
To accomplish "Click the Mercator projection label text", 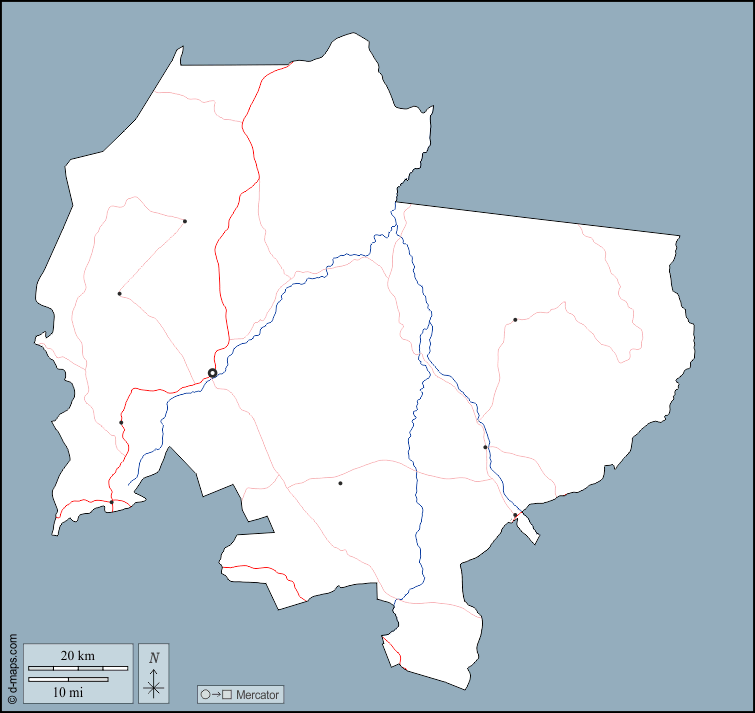I will [x=257, y=694].
